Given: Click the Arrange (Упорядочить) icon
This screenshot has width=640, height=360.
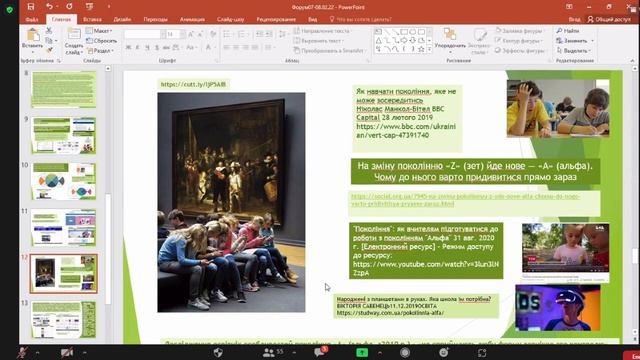Looking at the screenshot, I should (450, 39).
